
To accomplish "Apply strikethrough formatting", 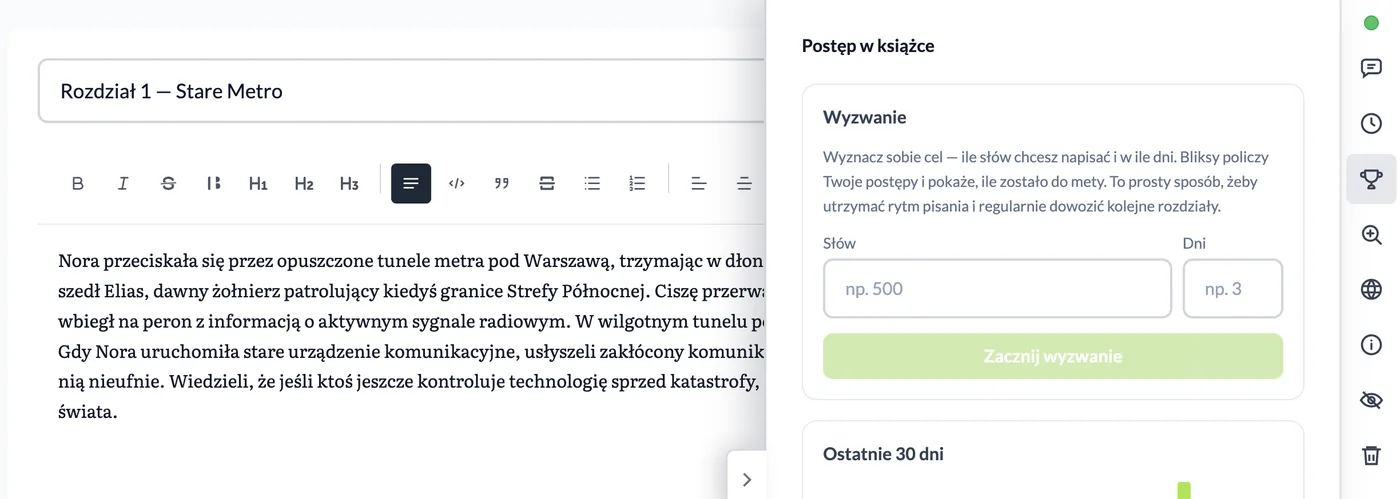I will pos(168,183).
